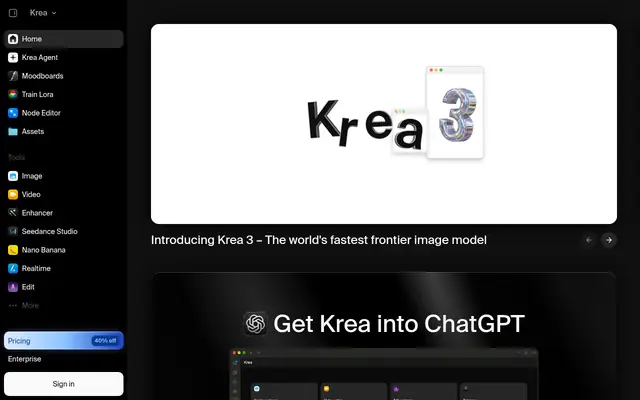This screenshot has height=400, width=640.
Task: Expand More tools ellipsis icon
Action: tap(13, 305)
